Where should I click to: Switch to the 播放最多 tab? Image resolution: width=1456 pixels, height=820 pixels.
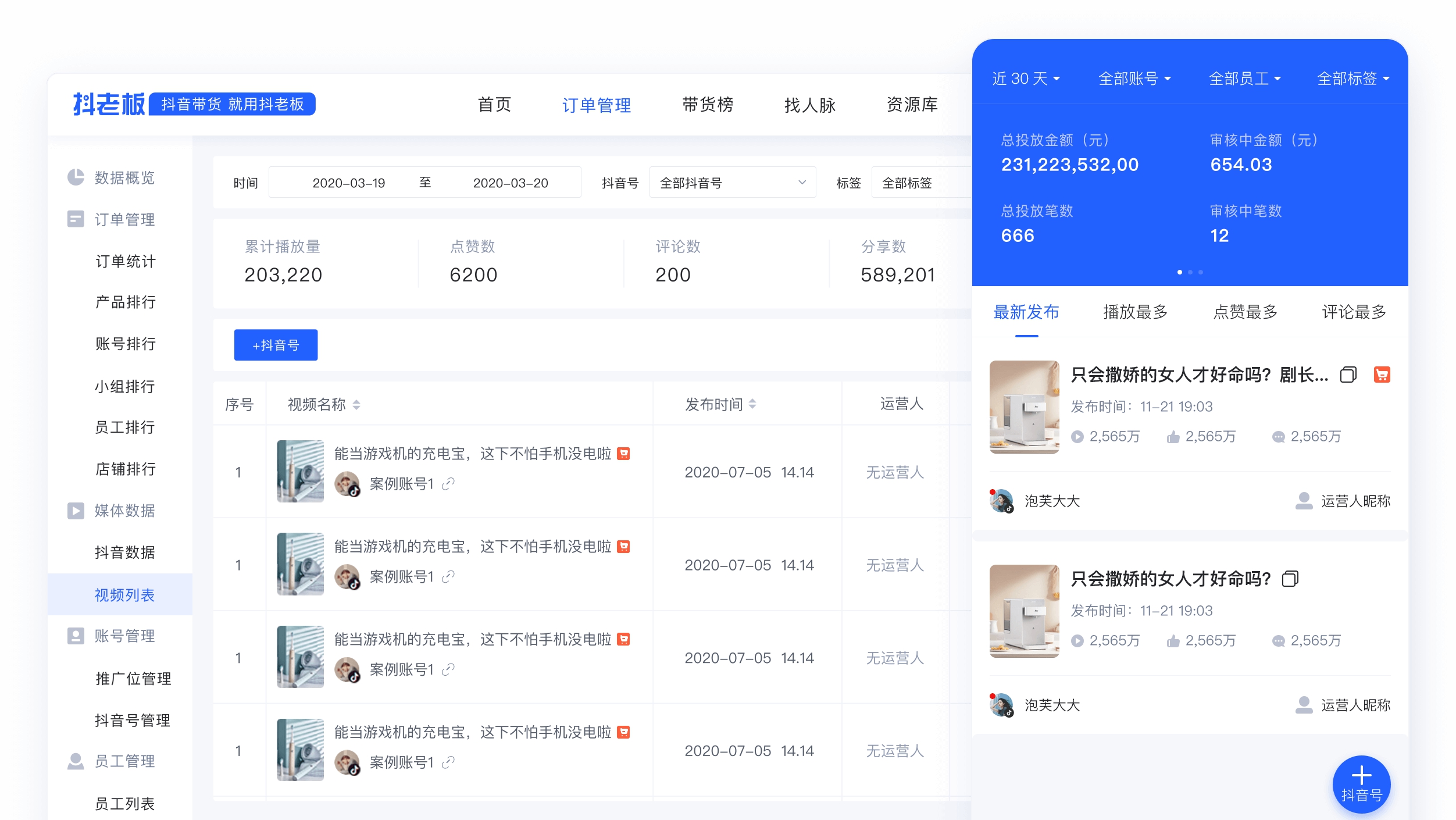[x=1134, y=312]
